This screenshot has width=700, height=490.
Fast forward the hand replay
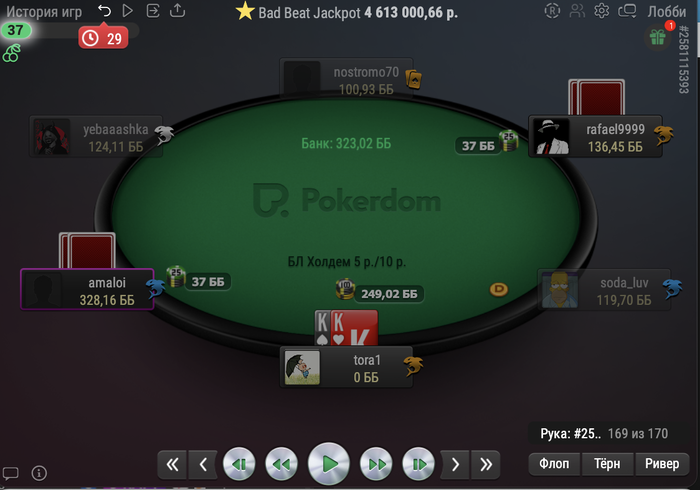coord(376,465)
